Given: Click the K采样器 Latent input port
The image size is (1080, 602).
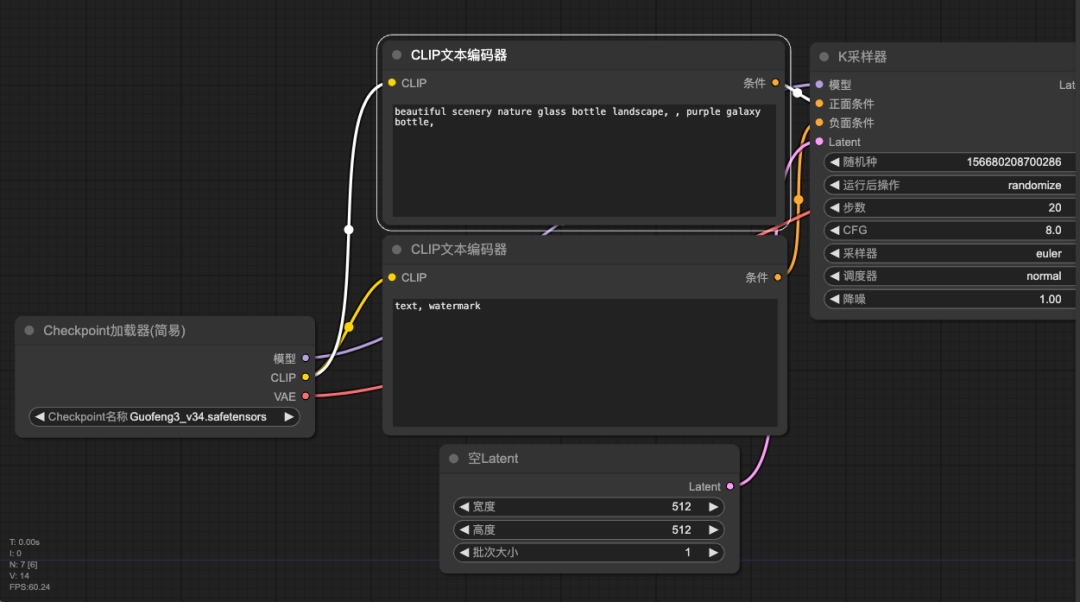Looking at the screenshot, I should 819,142.
